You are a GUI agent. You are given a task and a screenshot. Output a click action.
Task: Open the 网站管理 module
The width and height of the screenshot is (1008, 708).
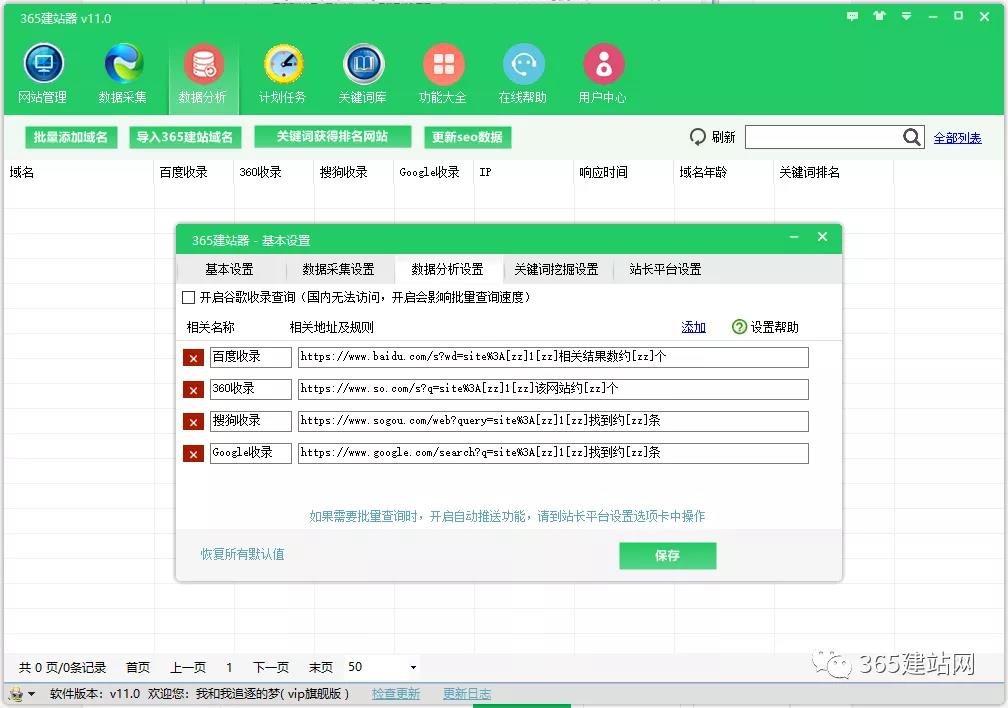pos(43,73)
